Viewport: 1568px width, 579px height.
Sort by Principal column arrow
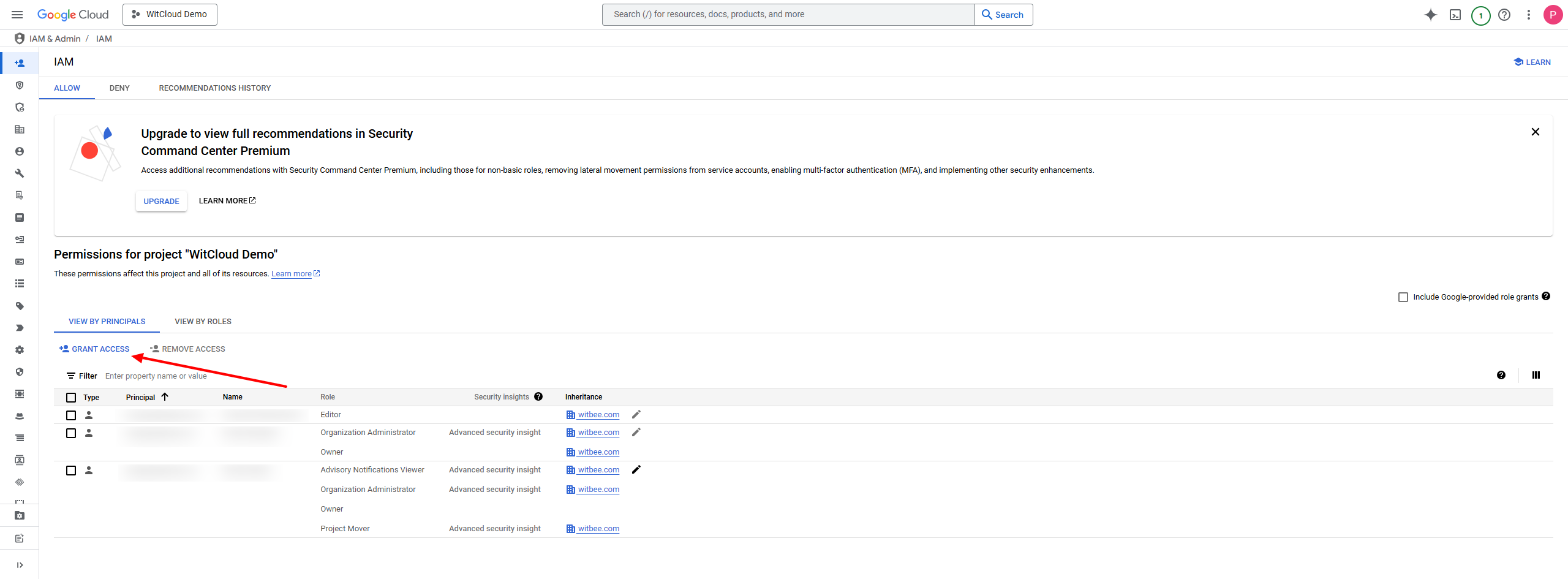tap(165, 397)
